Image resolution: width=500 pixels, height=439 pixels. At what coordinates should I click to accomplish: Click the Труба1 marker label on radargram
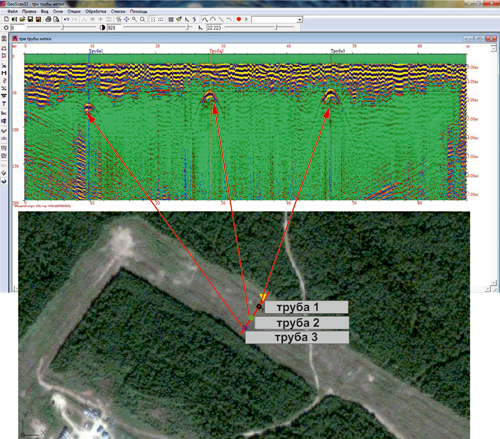point(96,51)
